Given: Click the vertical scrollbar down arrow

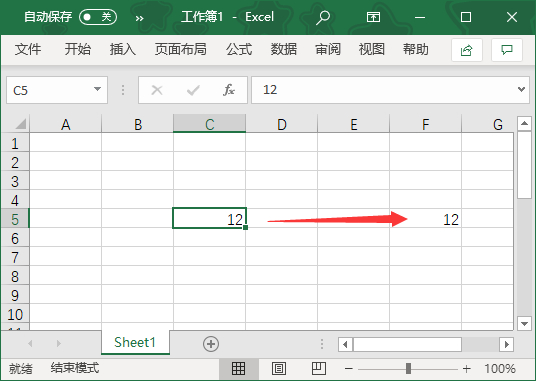Looking at the screenshot, I should [x=524, y=323].
